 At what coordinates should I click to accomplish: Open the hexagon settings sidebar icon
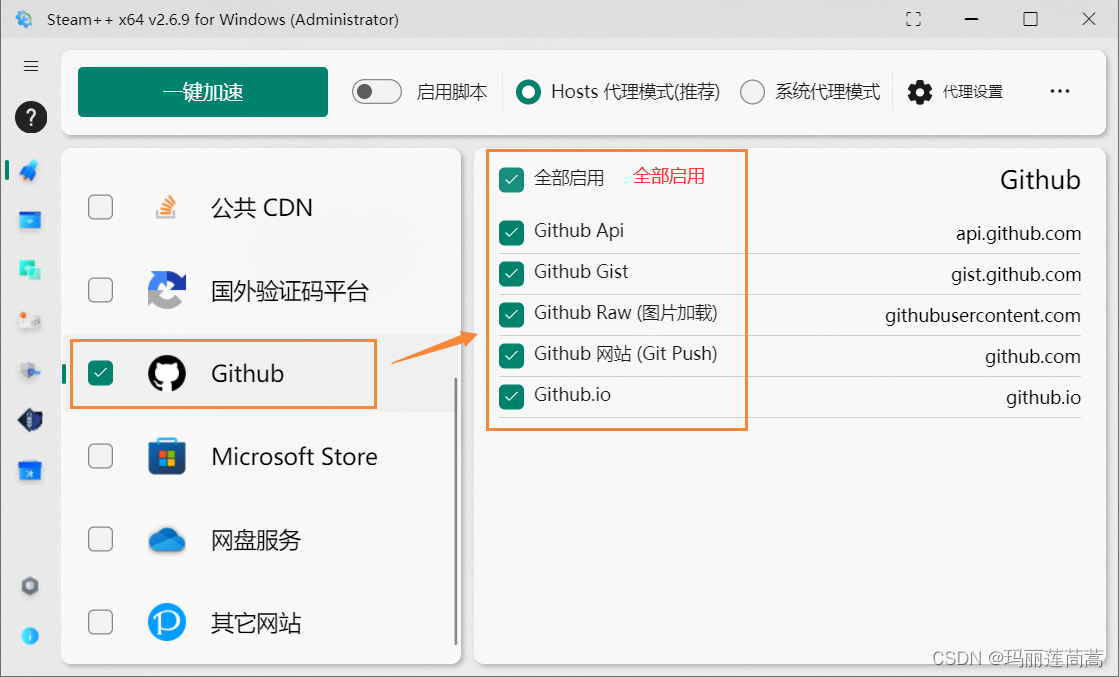click(30, 586)
